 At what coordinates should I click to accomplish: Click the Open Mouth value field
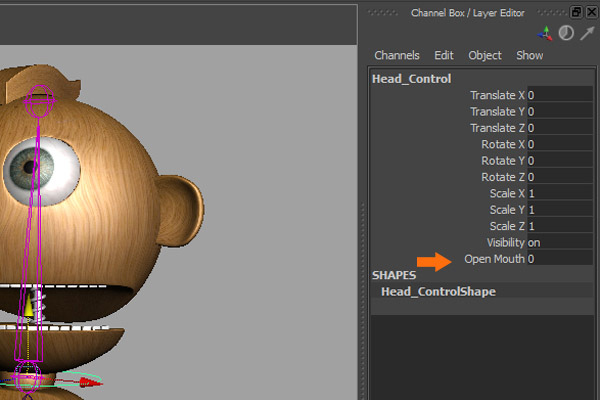click(560, 259)
